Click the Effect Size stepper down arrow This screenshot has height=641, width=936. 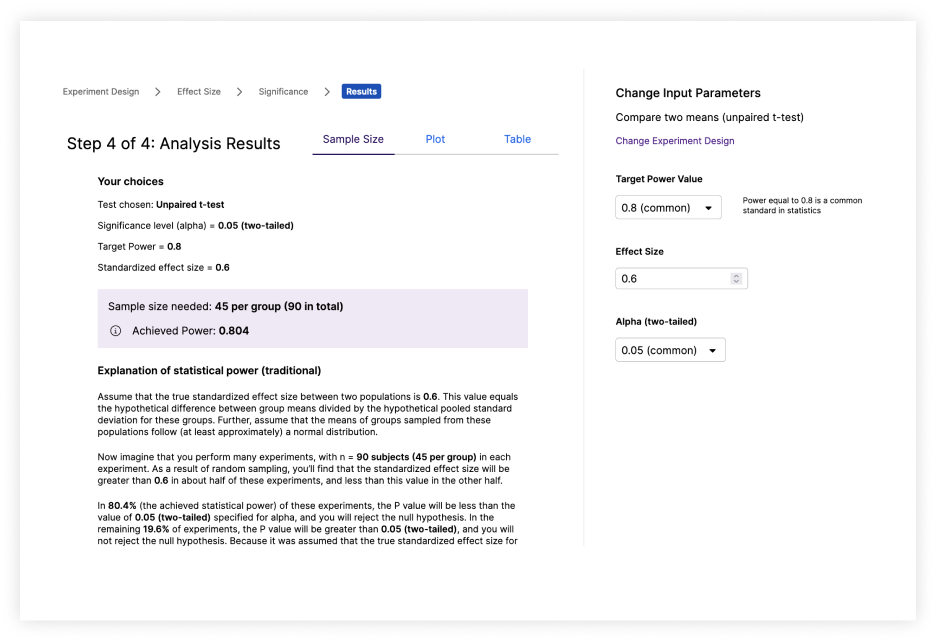(737, 281)
